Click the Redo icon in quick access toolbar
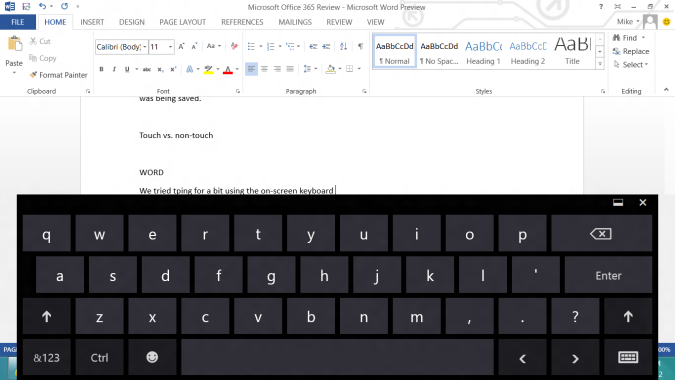Viewport: 675px width, 380px height. (65, 6)
